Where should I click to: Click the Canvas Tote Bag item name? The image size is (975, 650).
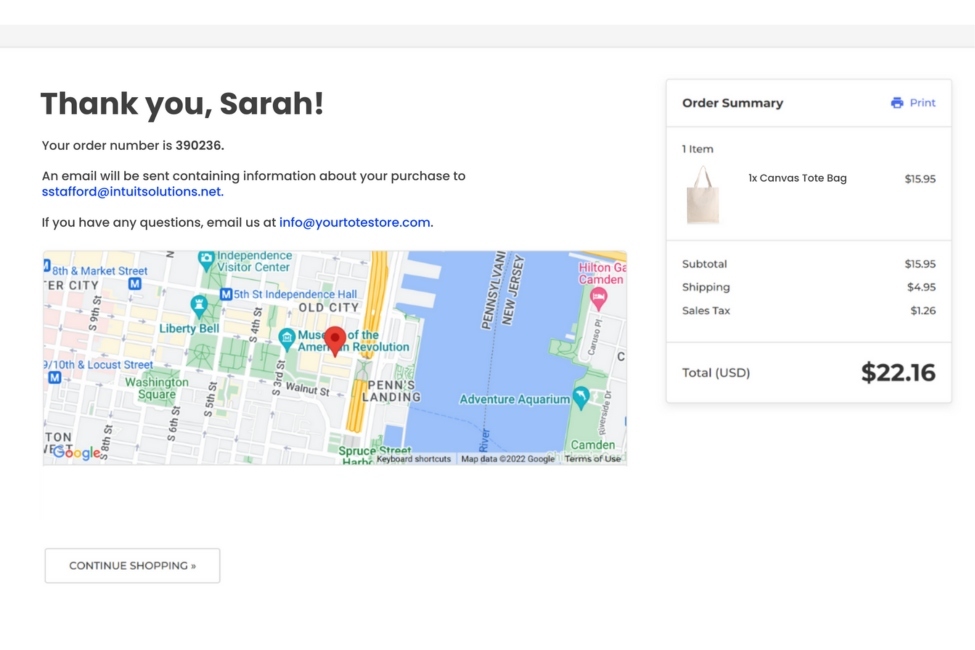coord(797,178)
